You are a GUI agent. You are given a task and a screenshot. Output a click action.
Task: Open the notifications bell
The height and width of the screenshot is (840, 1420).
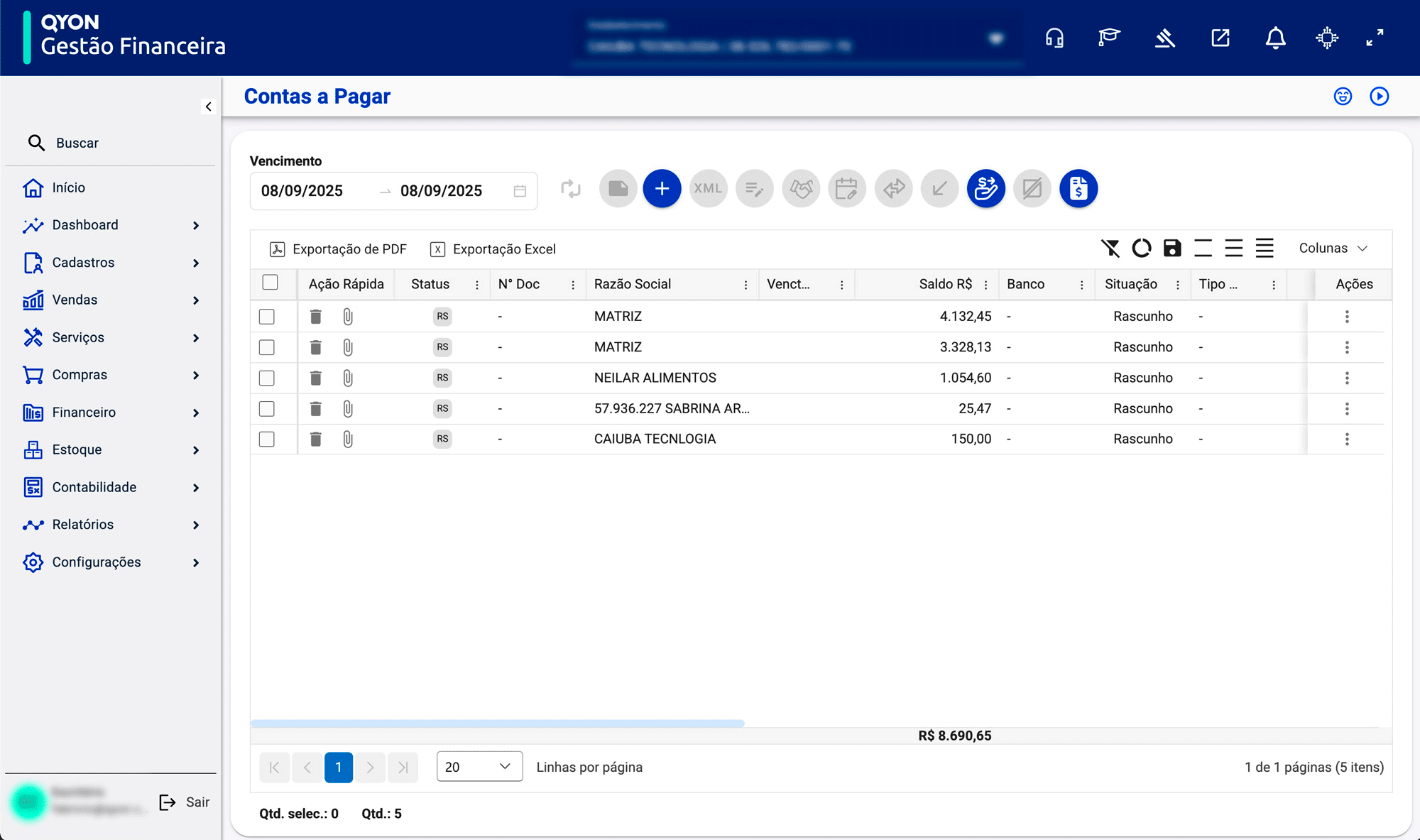coord(1275,38)
